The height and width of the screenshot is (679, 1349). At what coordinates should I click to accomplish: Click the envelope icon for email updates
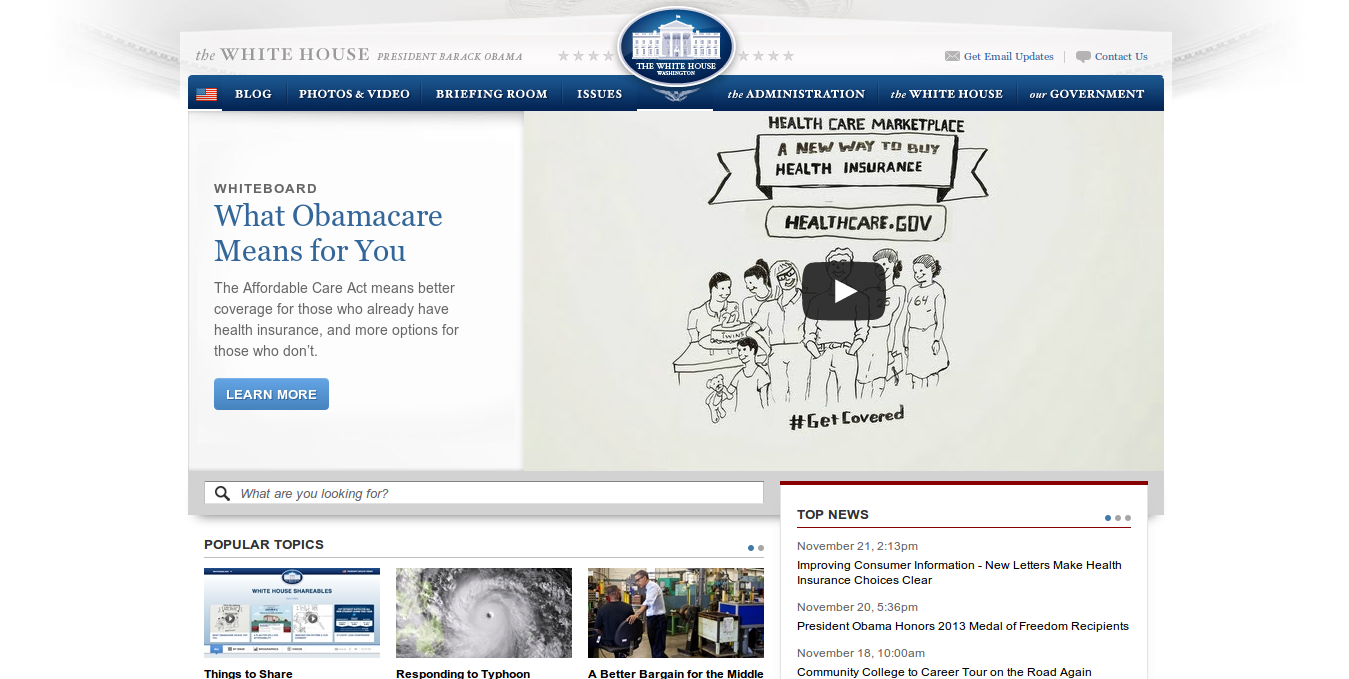(x=952, y=57)
